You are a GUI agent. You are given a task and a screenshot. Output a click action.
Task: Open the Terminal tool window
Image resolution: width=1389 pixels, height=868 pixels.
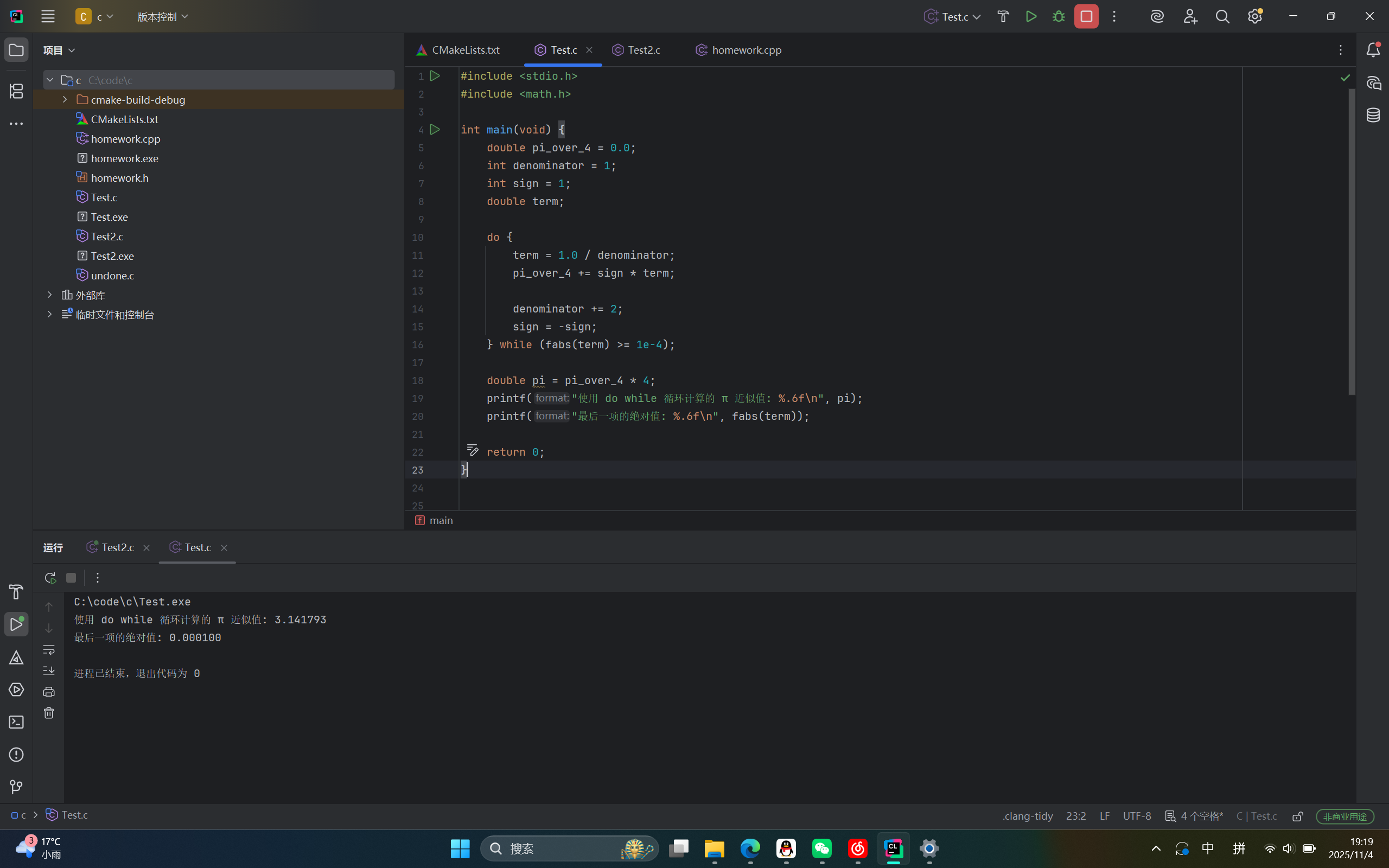16,722
